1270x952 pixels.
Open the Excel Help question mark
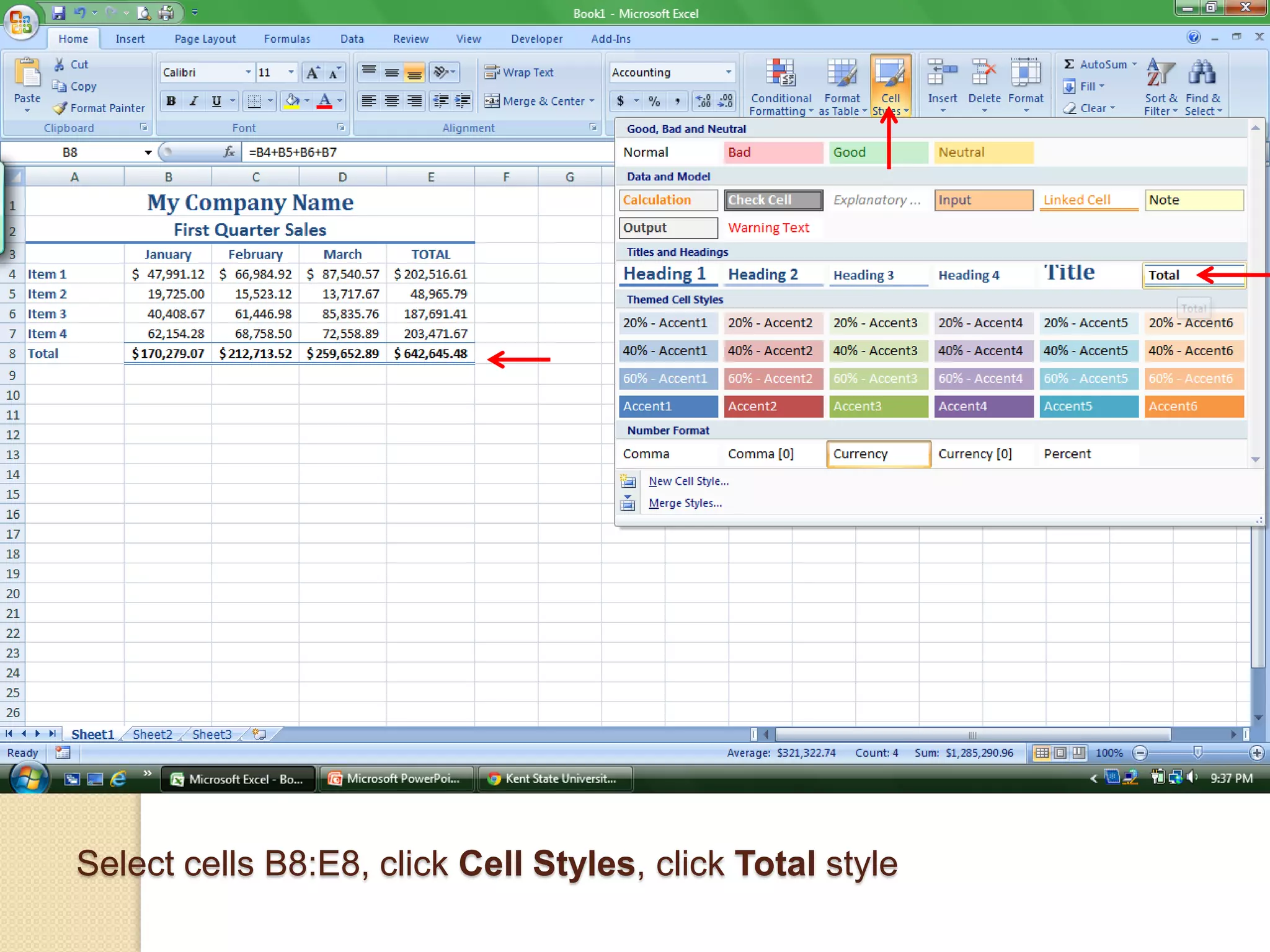(x=1193, y=37)
